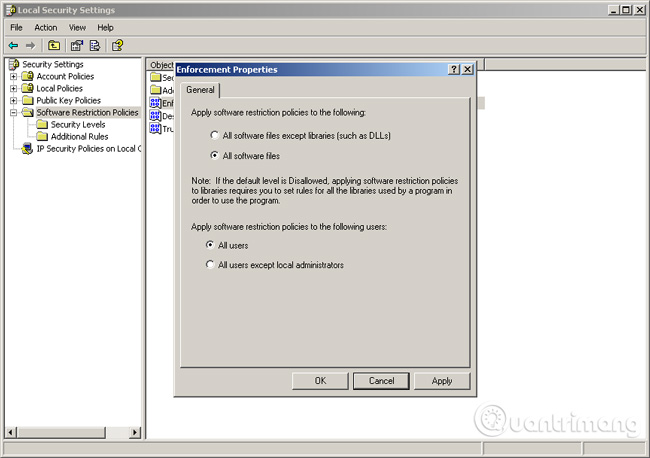Select the Account Policies tree label
The height and width of the screenshot is (458, 650).
click(x=65, y=76)
